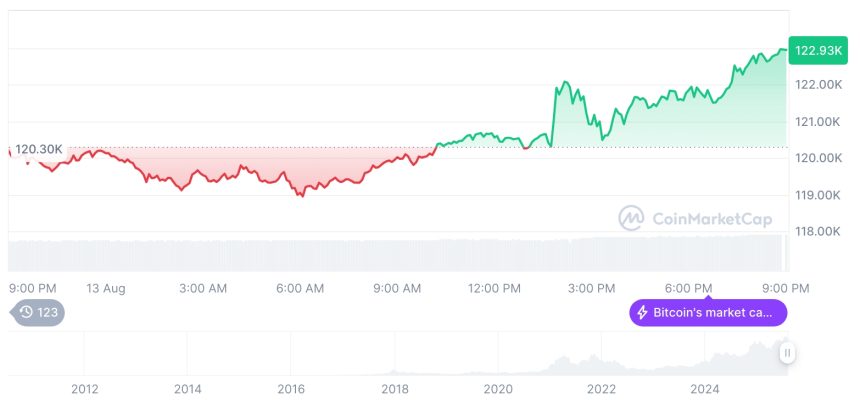Viewport: 860px width, 401px height.
Task: Click the 13 Aug date axis label
Action: point(105,288)
